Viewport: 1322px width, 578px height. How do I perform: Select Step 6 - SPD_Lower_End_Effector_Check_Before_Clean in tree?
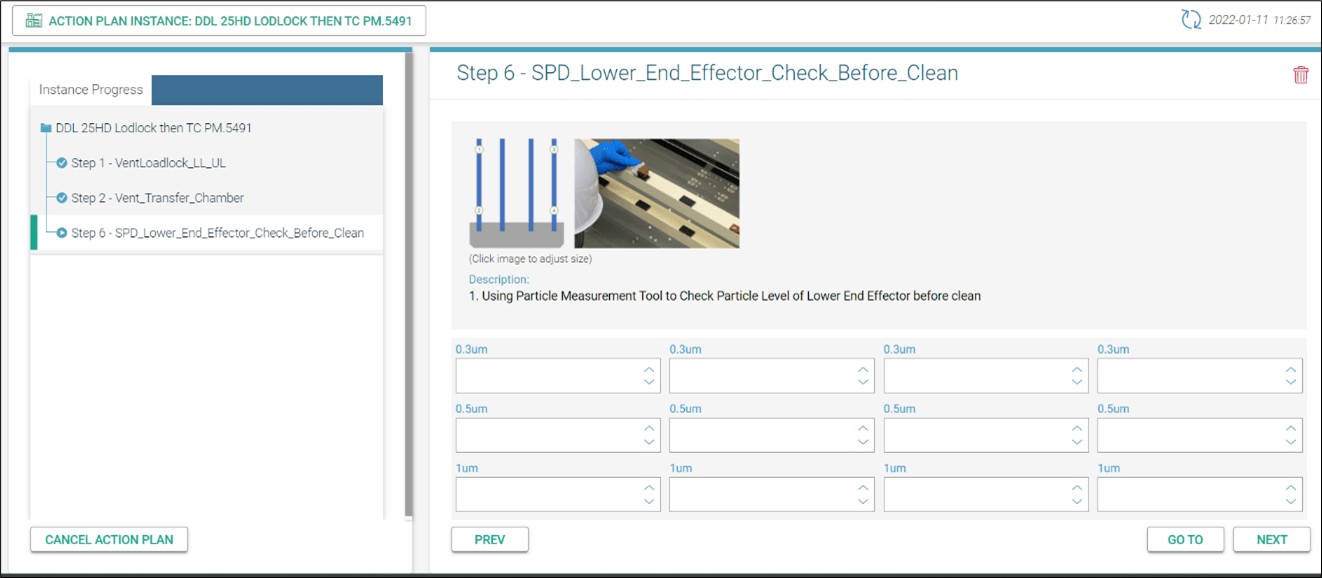coord(217,233)
